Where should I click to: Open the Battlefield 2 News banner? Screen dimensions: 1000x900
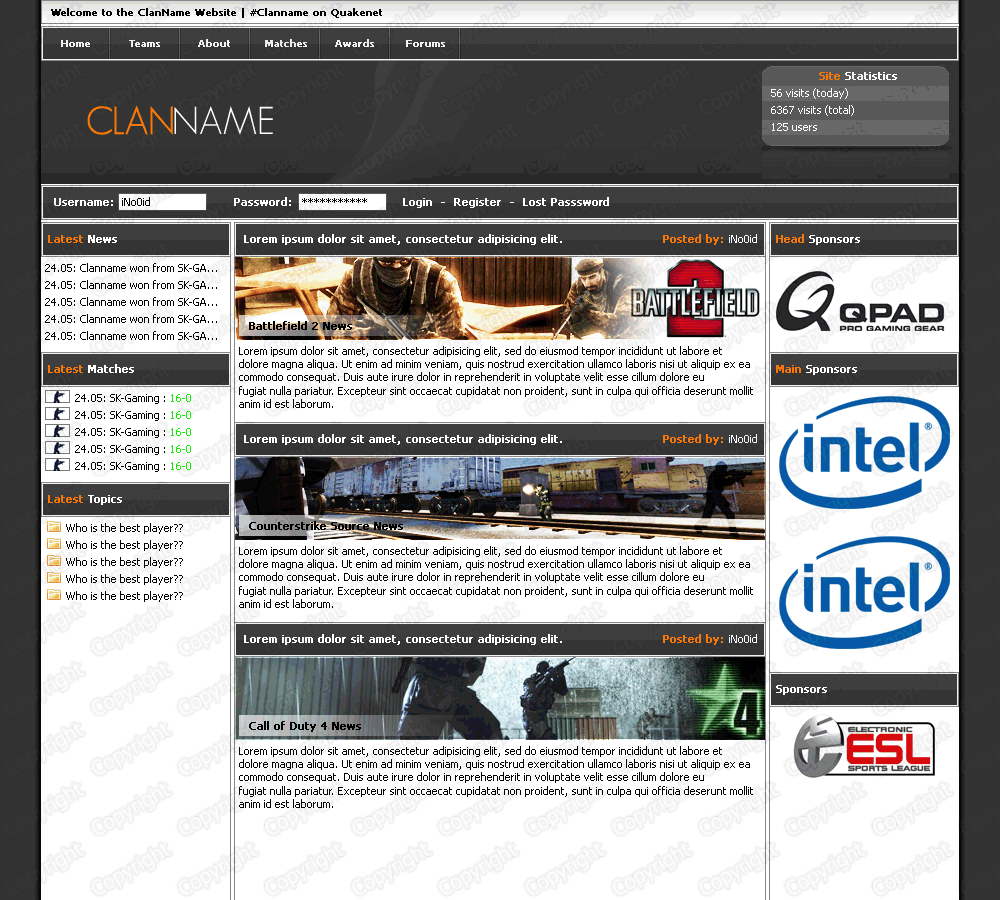(500, 298)
